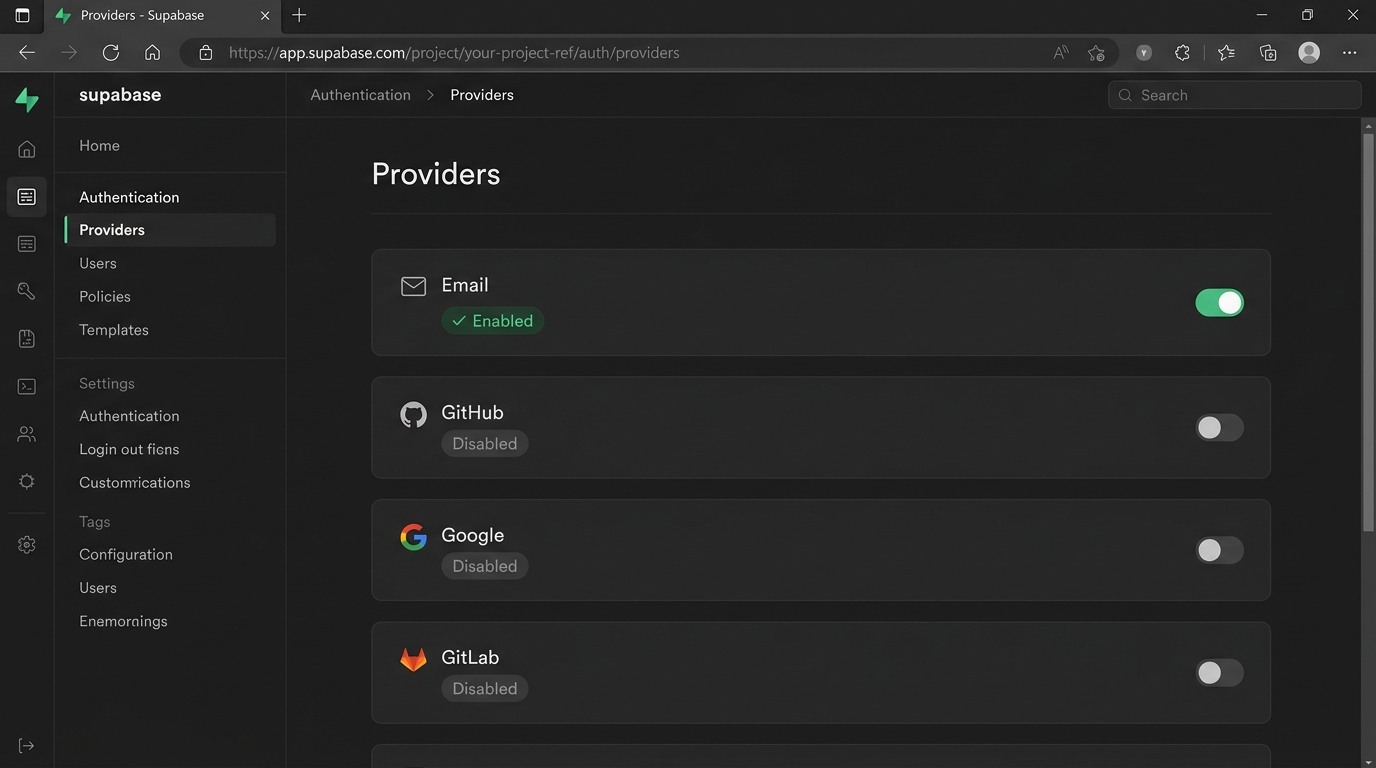Click the GitHub octocat icon
Screen dimensions: 1376x768
click(413, 414)
